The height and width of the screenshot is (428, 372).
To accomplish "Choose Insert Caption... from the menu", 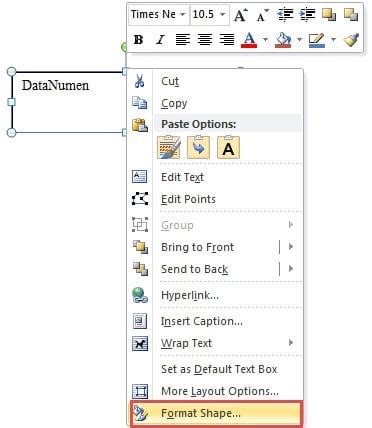I will 215,321.
